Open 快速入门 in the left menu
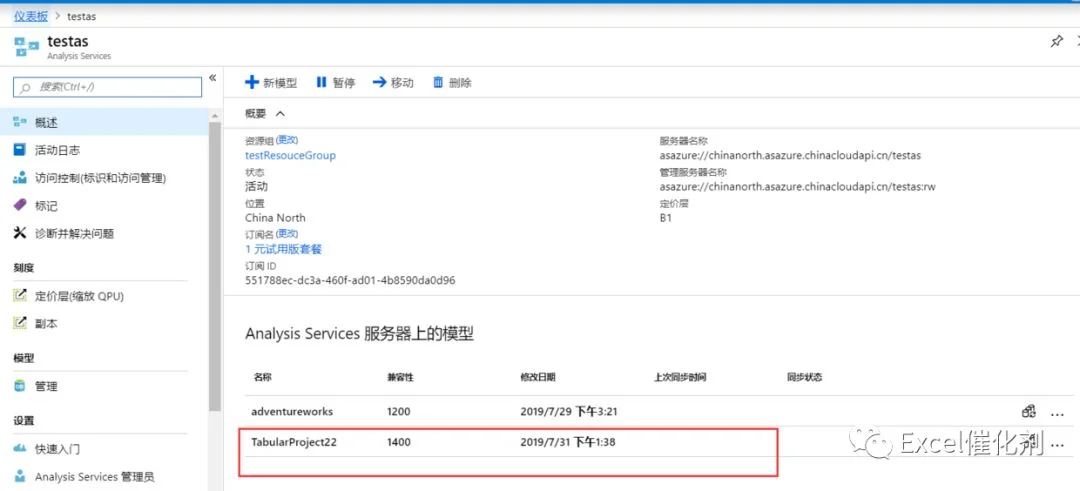Viewport: 1080px width, 491px height. pos(57,449)
